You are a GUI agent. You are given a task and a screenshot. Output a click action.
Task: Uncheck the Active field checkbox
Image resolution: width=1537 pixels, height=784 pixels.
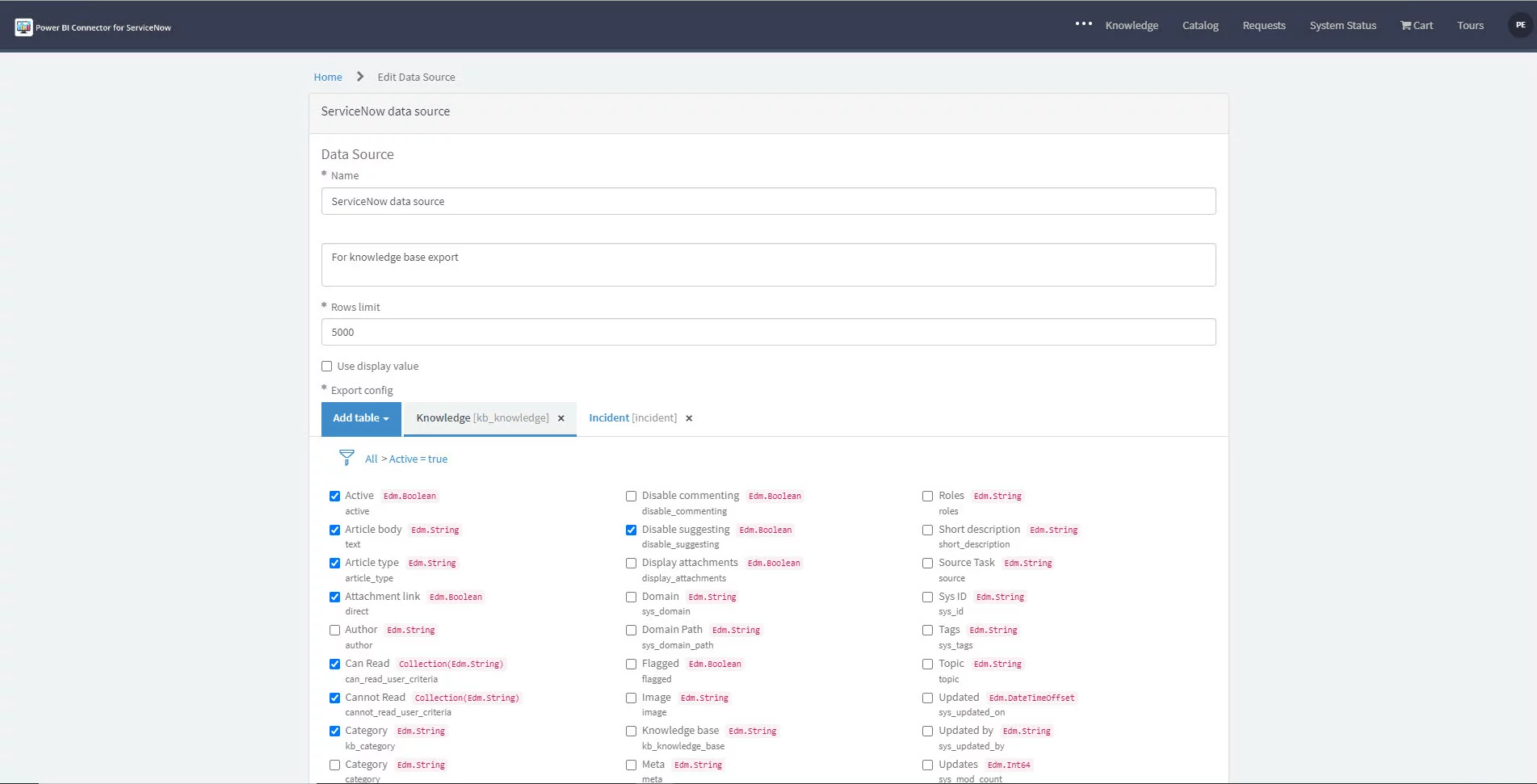[334, 497]
